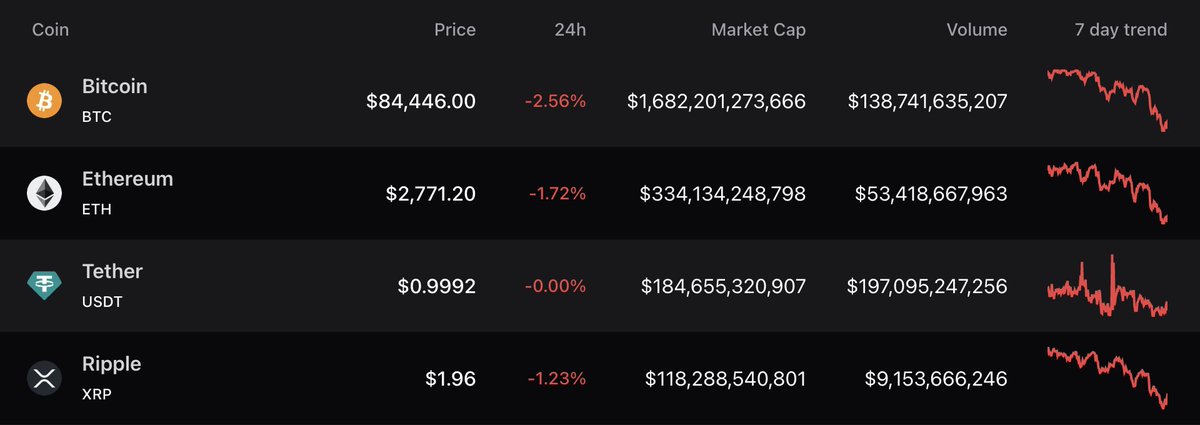1200x425 pixels.
Task: Click Bitcoin's $84,446.00 price
Action: pos(420,101)
